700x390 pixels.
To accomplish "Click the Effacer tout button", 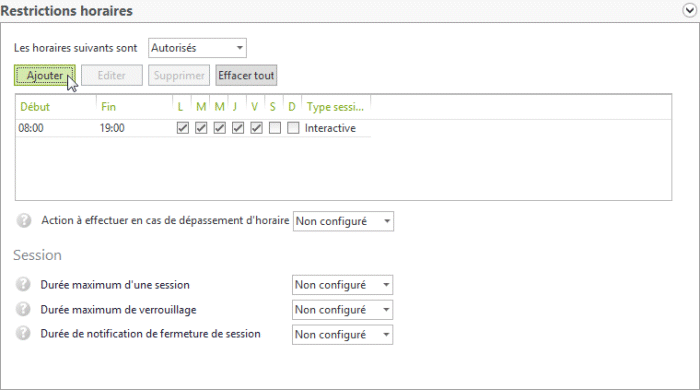I will 246,75.
